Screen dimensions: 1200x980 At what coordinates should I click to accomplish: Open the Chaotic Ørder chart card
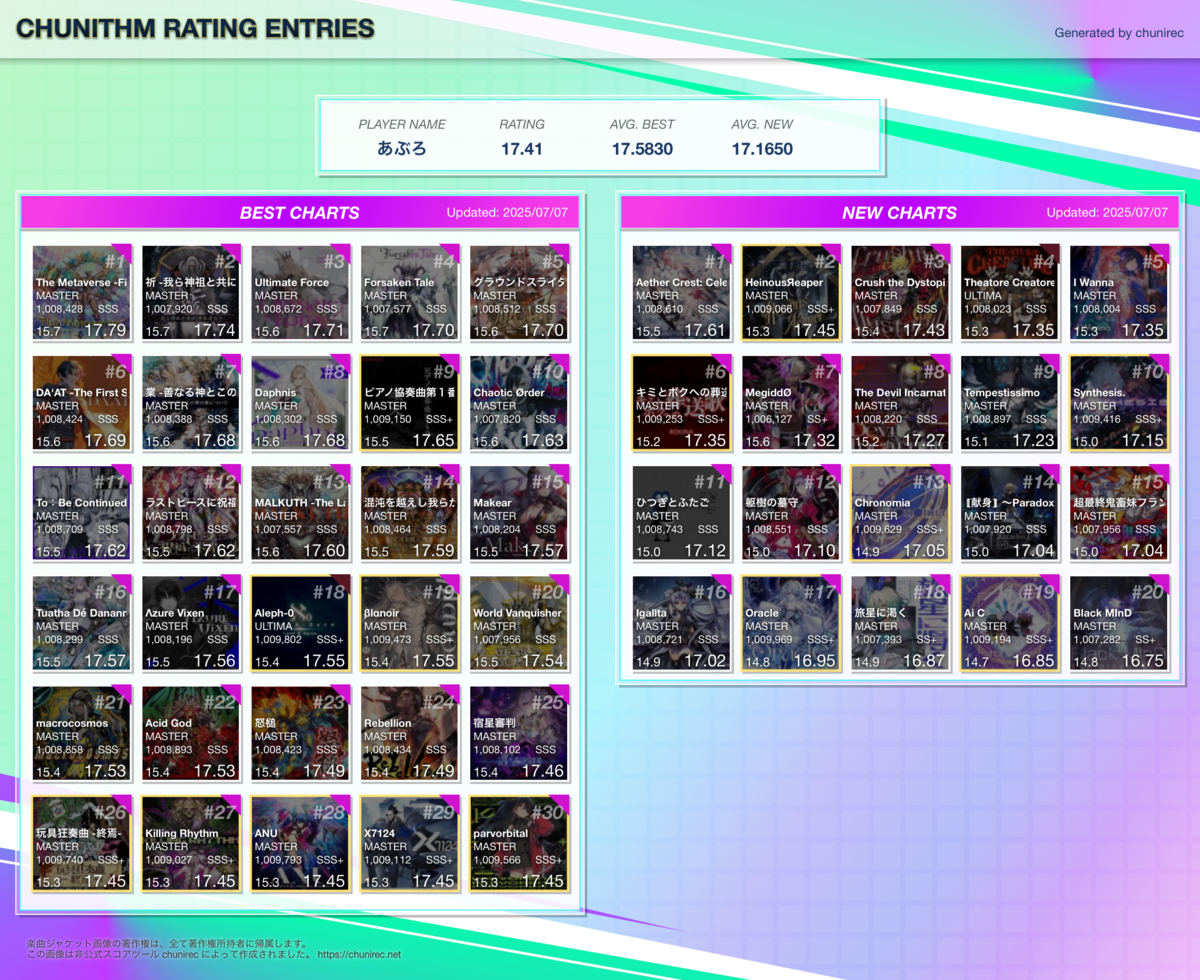point(522,403)
